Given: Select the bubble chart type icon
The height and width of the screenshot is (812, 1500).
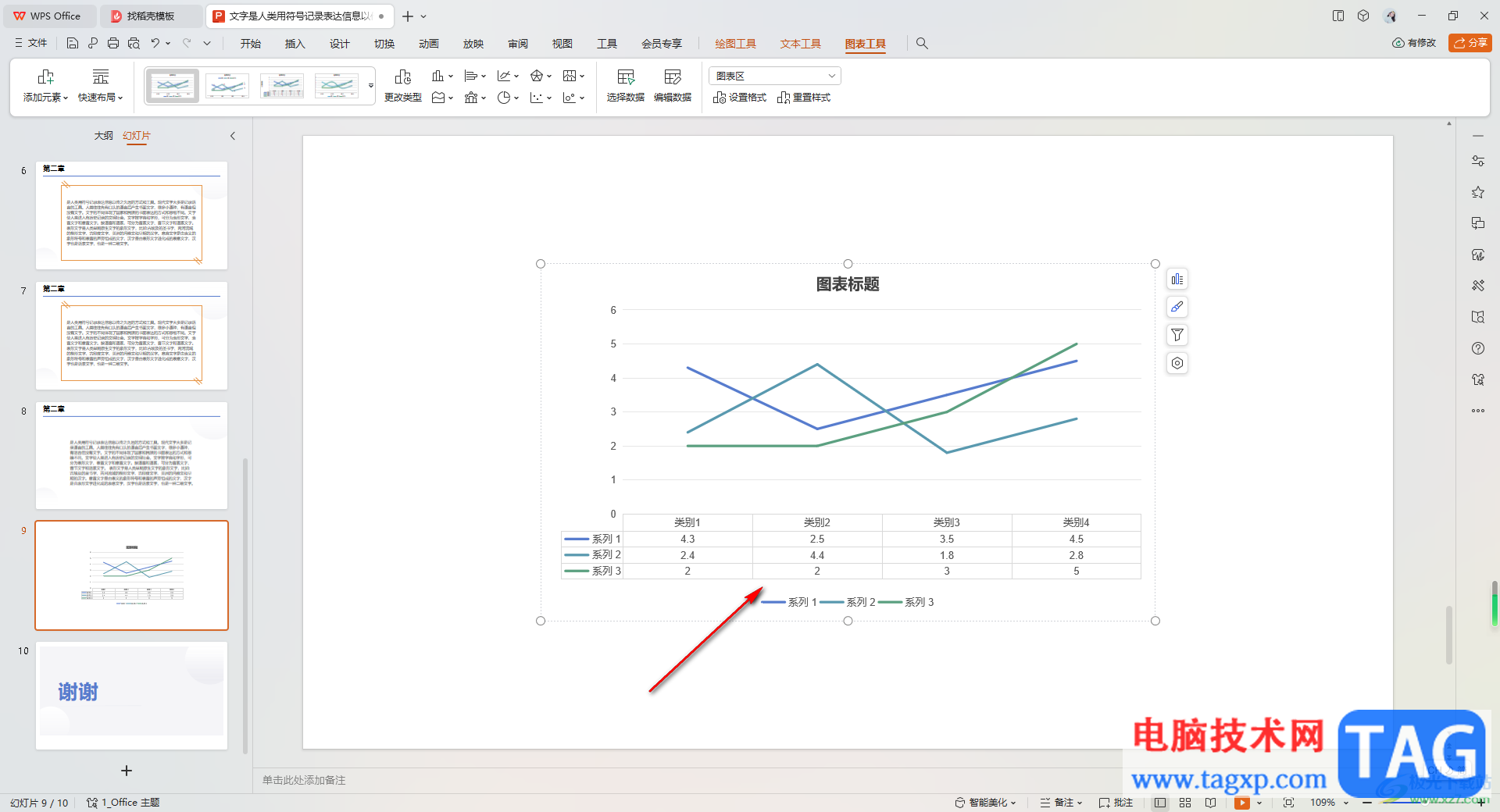Looking at the screenshot, I should 570,98.
